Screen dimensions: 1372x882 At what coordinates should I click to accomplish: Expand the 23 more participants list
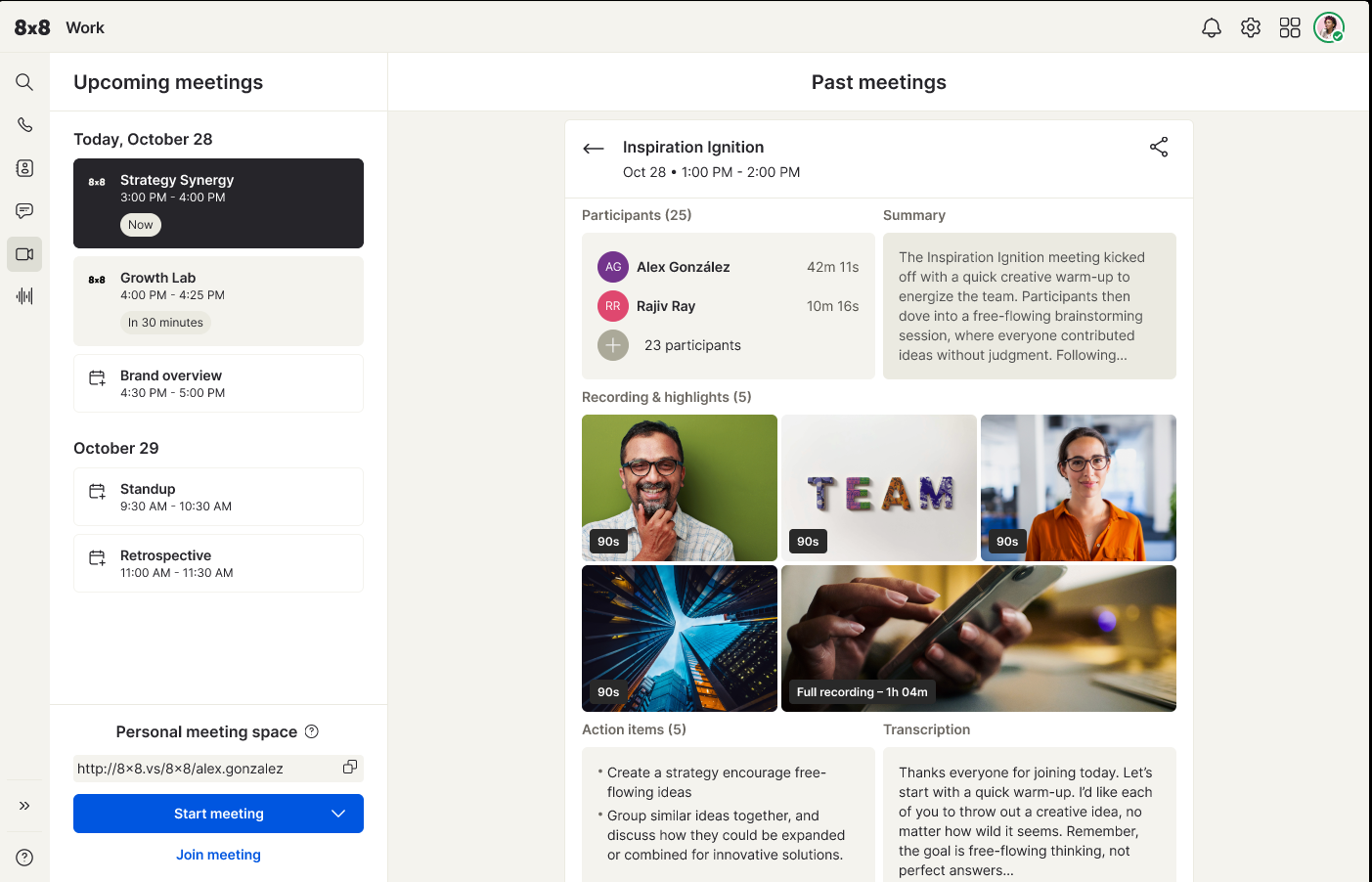613,345
